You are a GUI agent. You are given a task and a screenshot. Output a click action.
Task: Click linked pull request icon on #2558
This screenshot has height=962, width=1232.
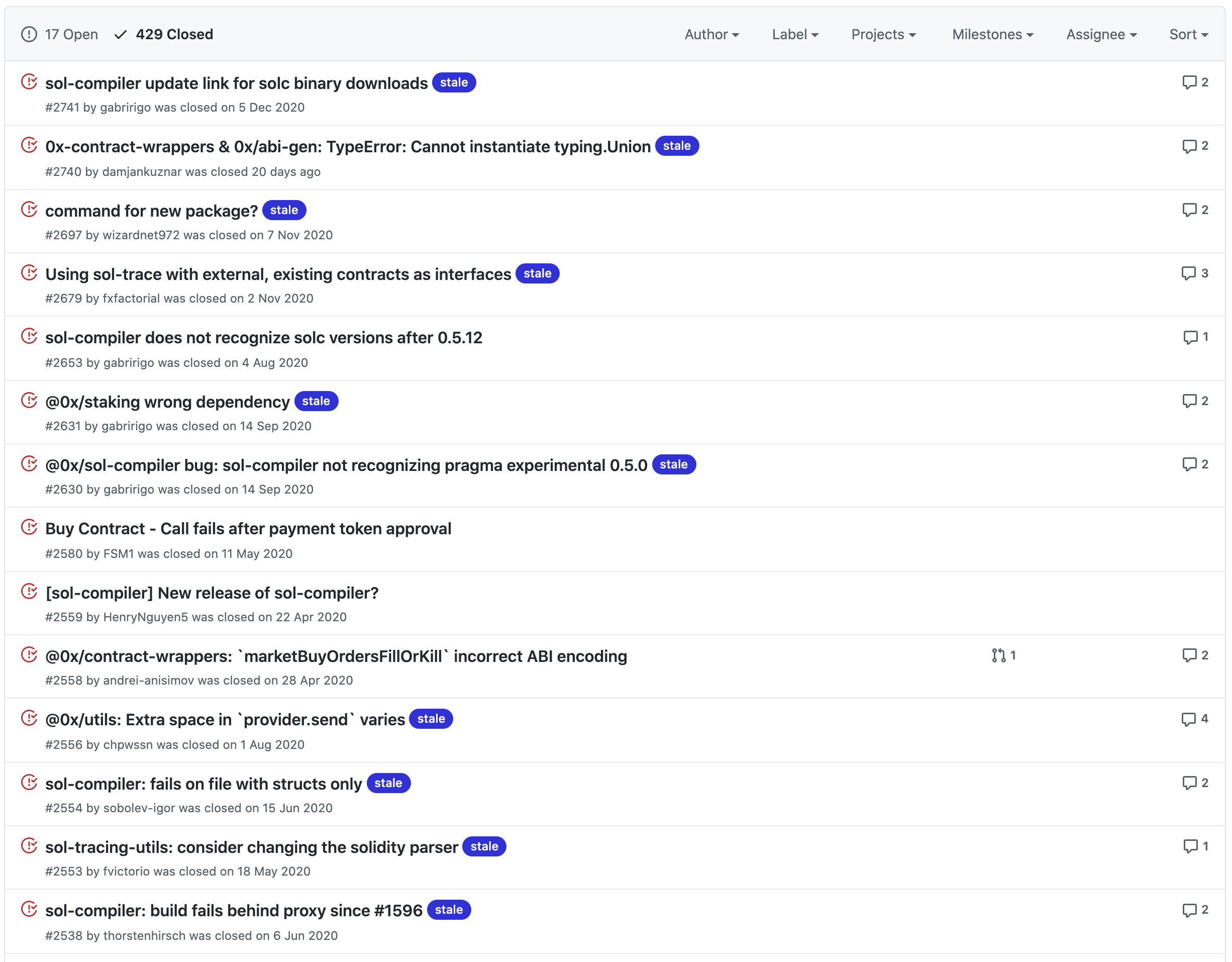998,655
